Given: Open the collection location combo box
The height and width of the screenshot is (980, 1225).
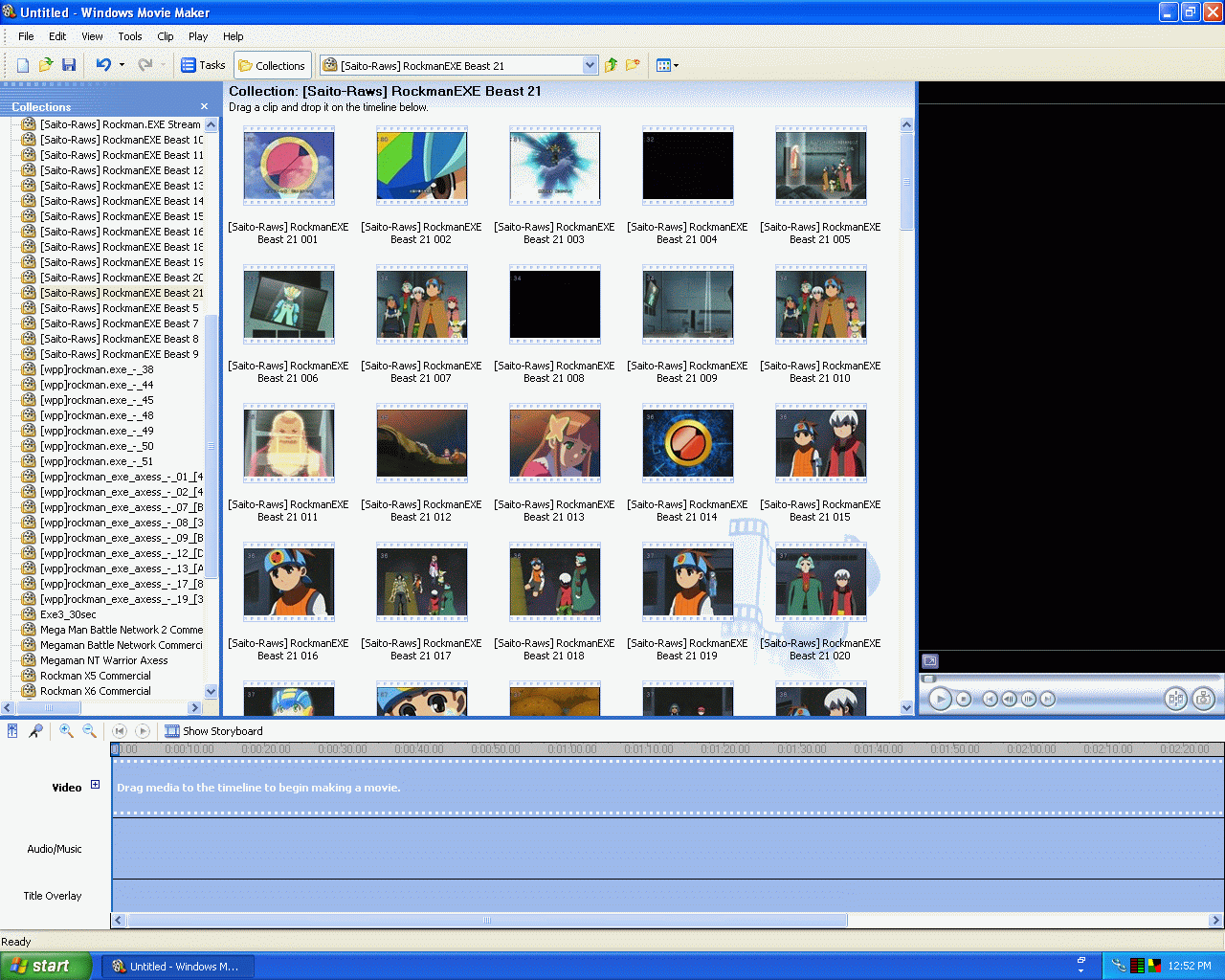Looking at the screenshot, I should coord(459,65).
